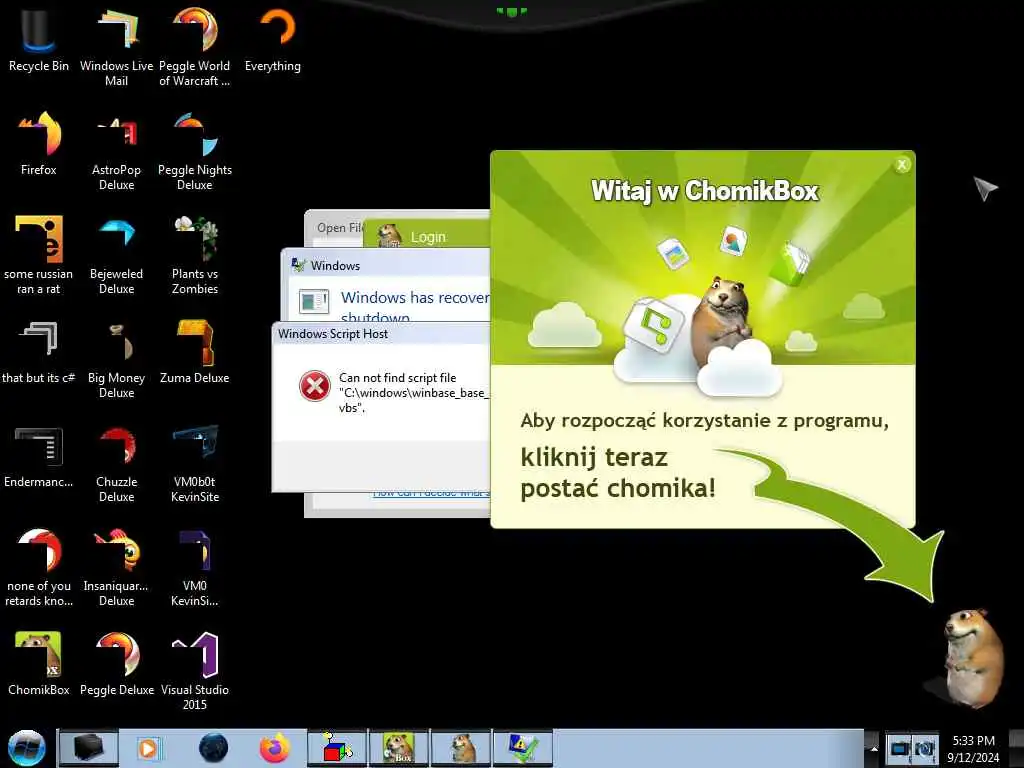Click the Open File window title
The height and width of the screenshot is (768, 1024).
click(x=340, y=228)
